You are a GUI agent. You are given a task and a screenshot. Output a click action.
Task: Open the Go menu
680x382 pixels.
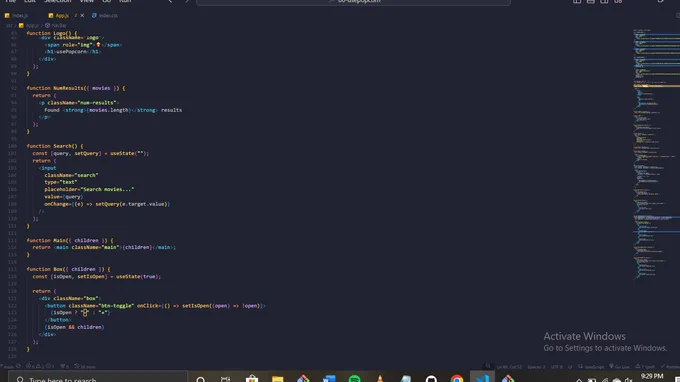tap(106, 1)
